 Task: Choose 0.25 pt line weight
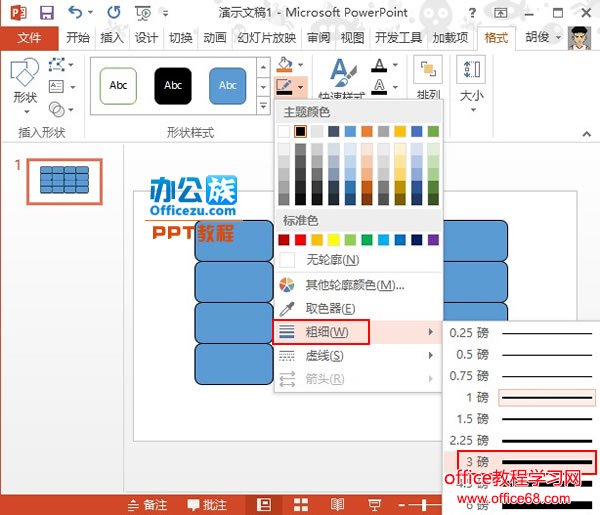[x=521, y=333]
